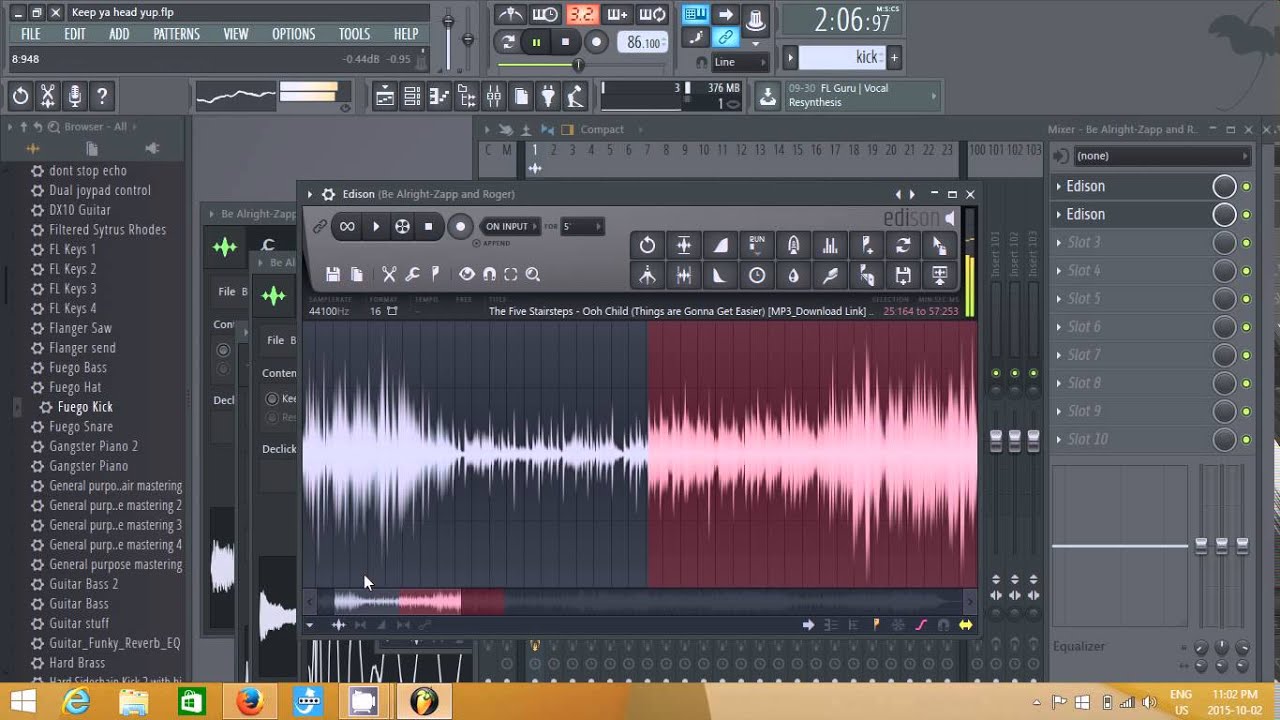Click Edison's record button
The image size is (1280, 720).
[x=460, y=227]
